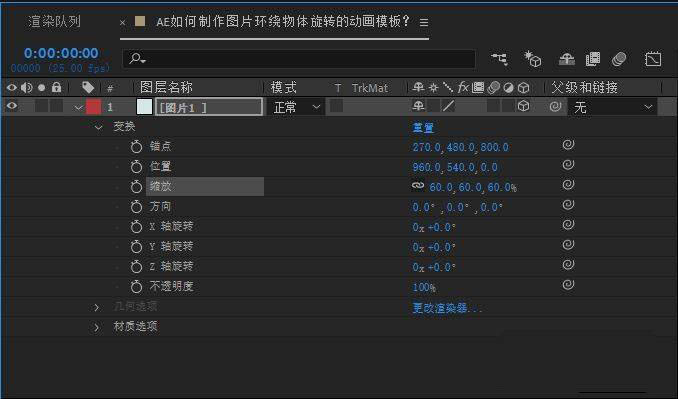
Task: Click the lock column header icon
Action: click(57, 87)
